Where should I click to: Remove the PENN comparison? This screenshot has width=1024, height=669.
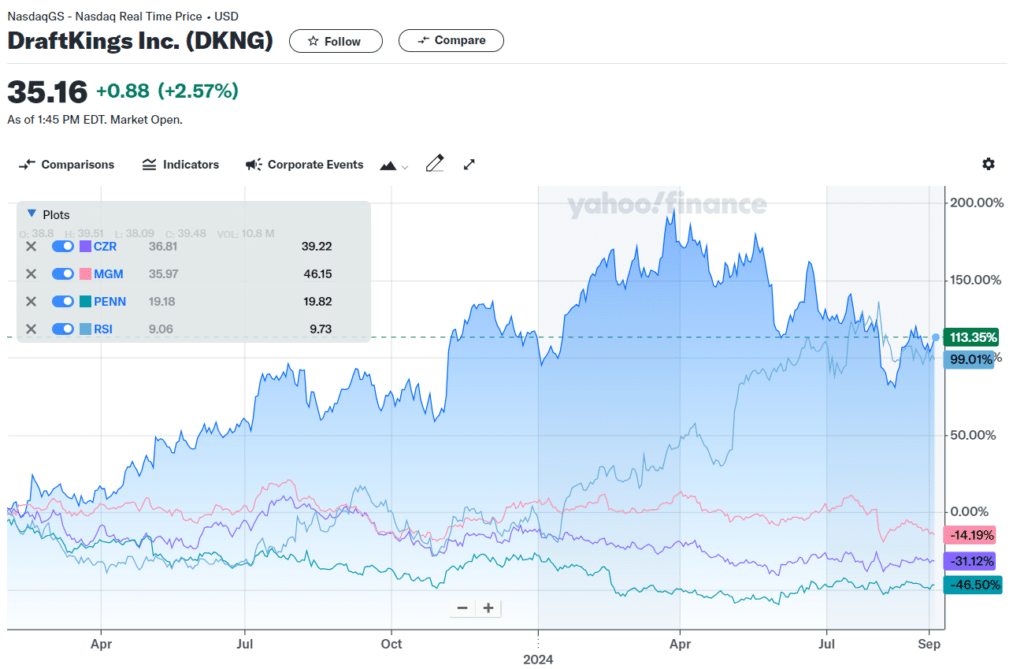(x=31, y=301)
